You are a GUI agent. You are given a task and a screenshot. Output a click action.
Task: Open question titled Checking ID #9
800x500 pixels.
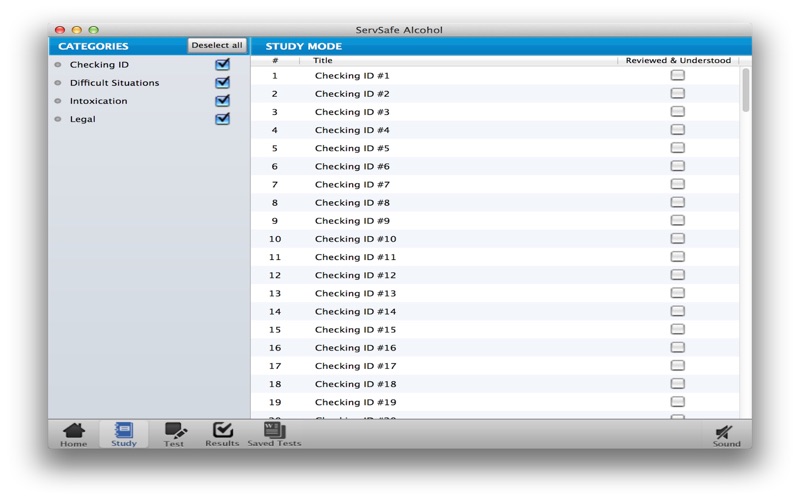(352, 220)
